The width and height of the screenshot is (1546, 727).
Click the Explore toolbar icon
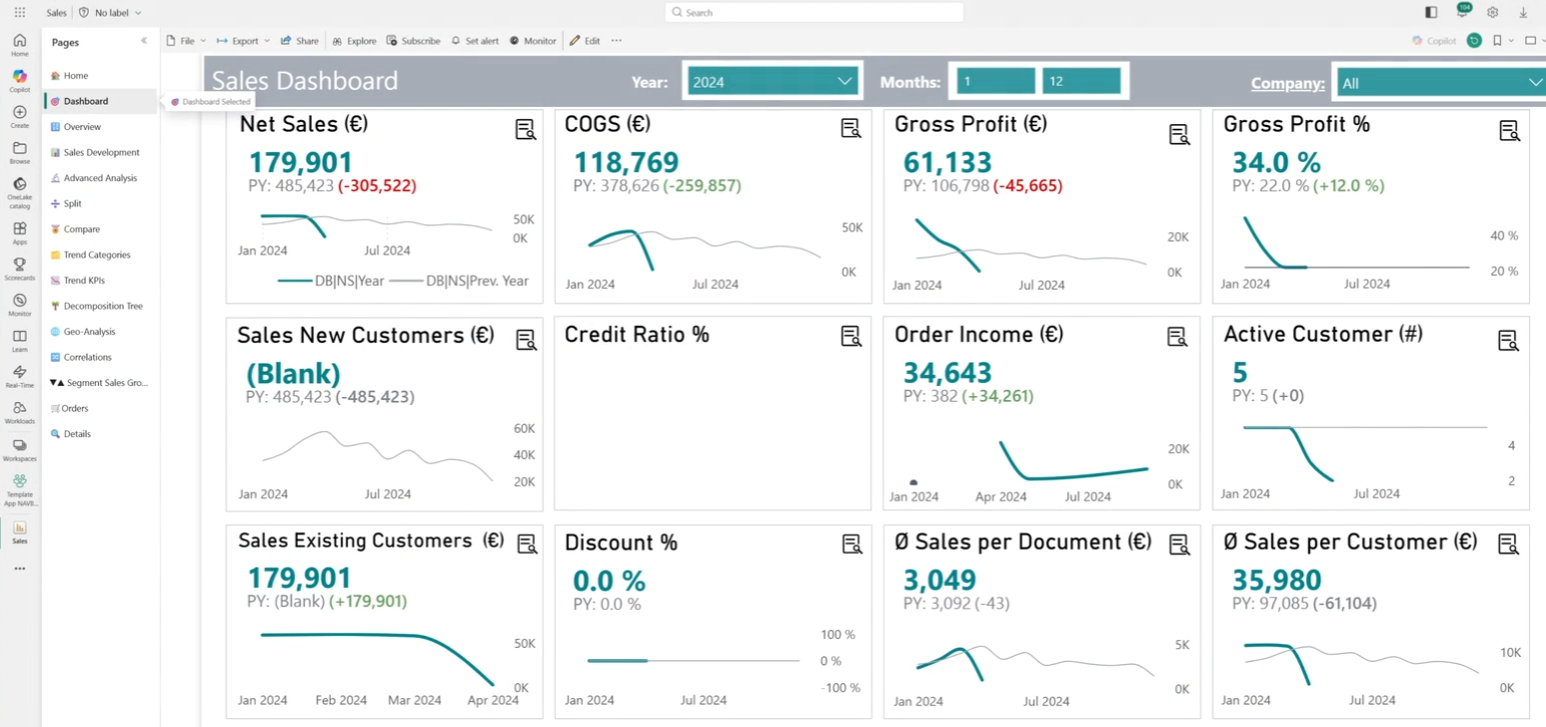[354, 41]
